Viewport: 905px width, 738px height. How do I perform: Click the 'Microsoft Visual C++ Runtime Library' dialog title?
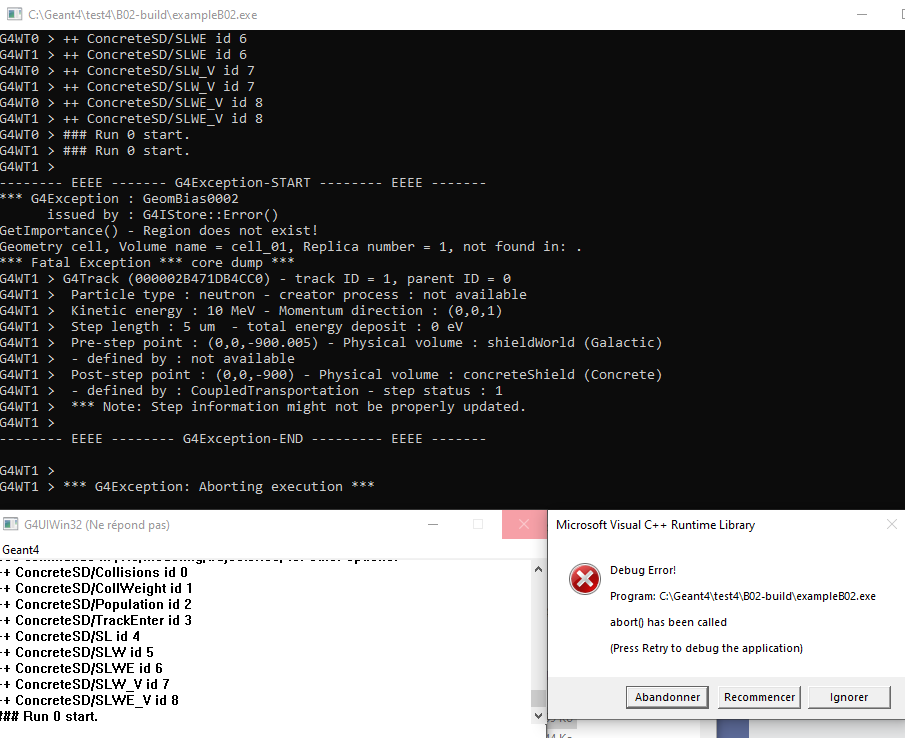pyautogui.click(x=655, y=525)
